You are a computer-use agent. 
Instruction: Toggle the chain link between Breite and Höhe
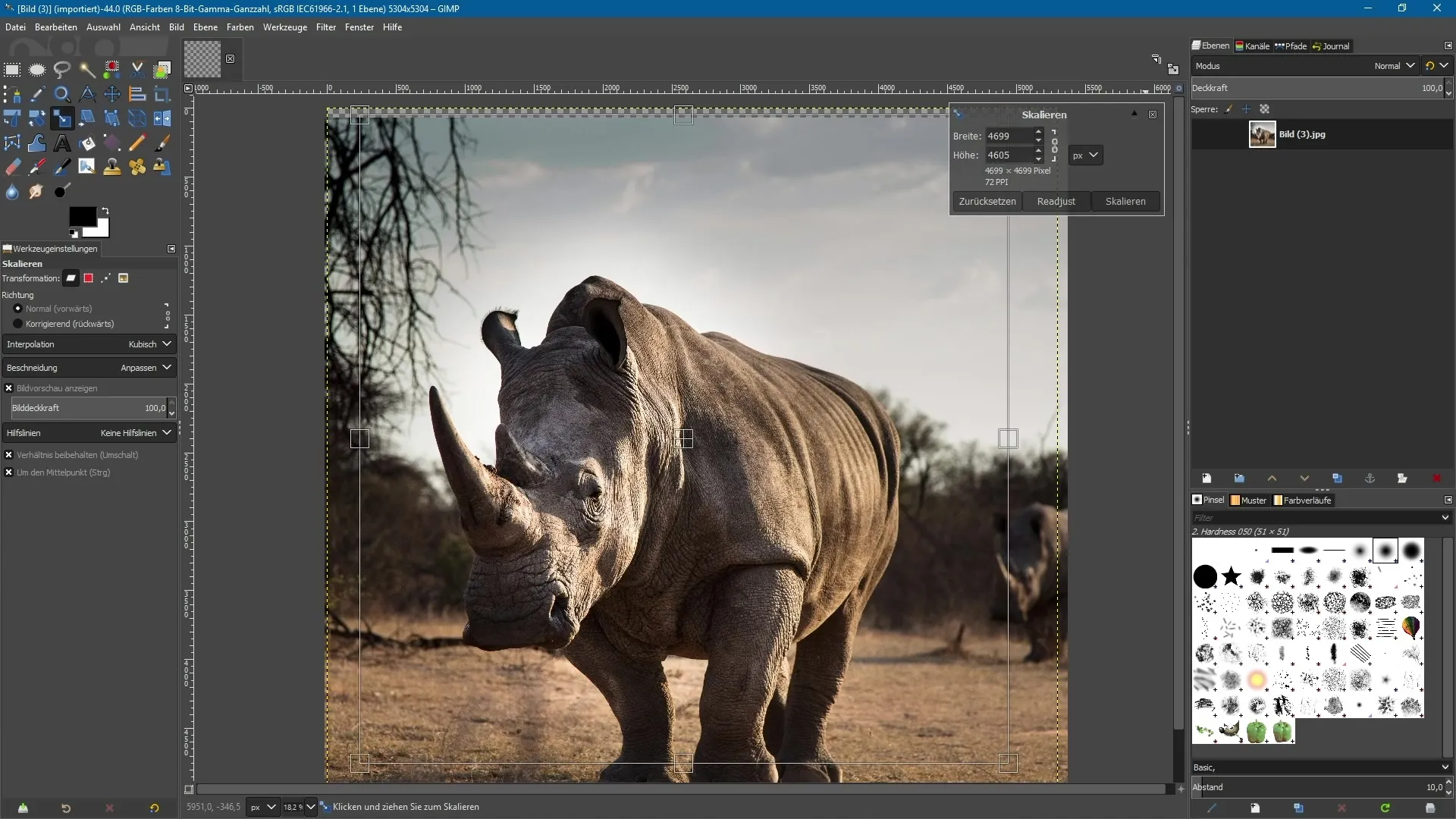tap(1054, 146)
